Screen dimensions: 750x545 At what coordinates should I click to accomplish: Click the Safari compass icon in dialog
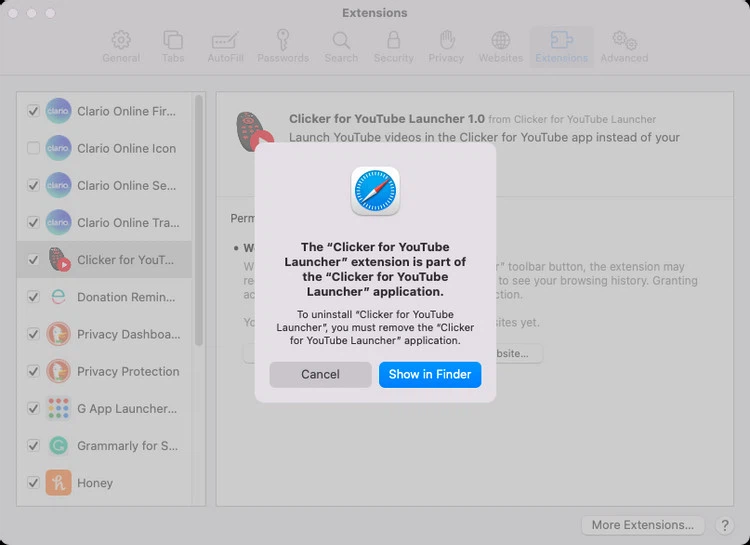coord(375,191)
